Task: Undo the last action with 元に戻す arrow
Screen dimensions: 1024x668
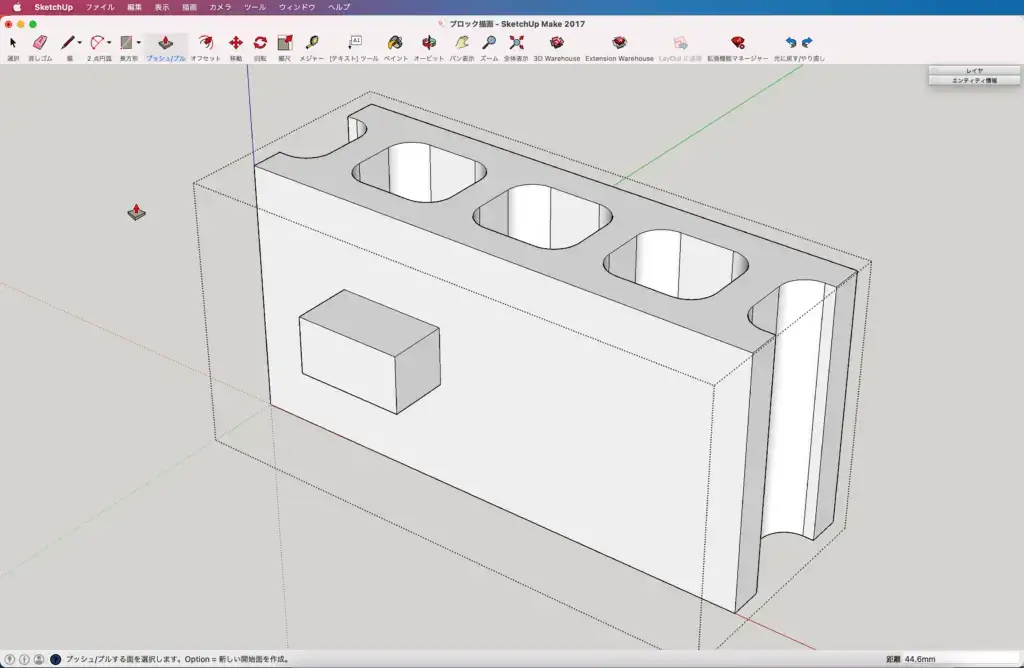Action: click(x=791, y=42)
